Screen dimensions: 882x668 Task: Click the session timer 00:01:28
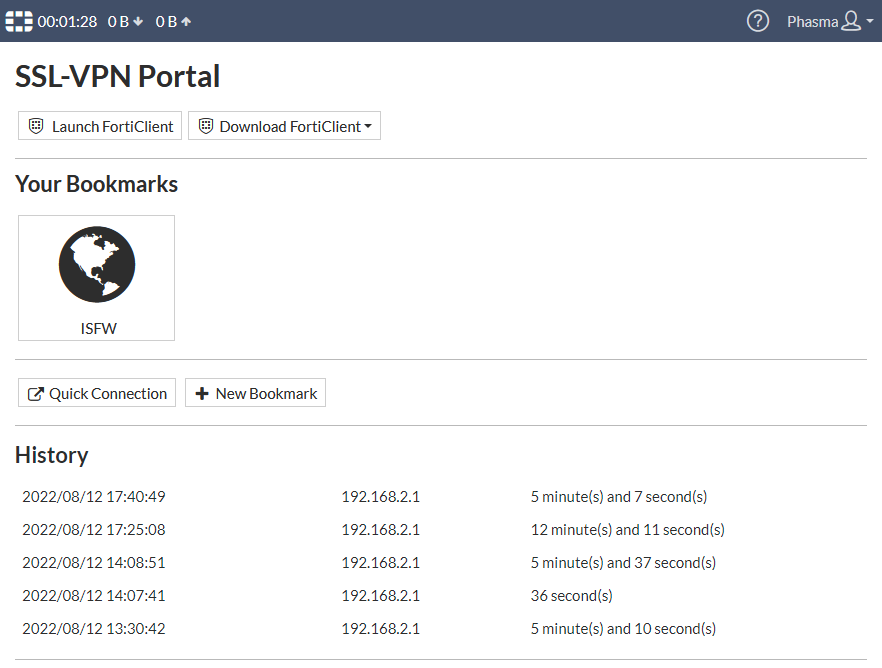click(67, 21)
